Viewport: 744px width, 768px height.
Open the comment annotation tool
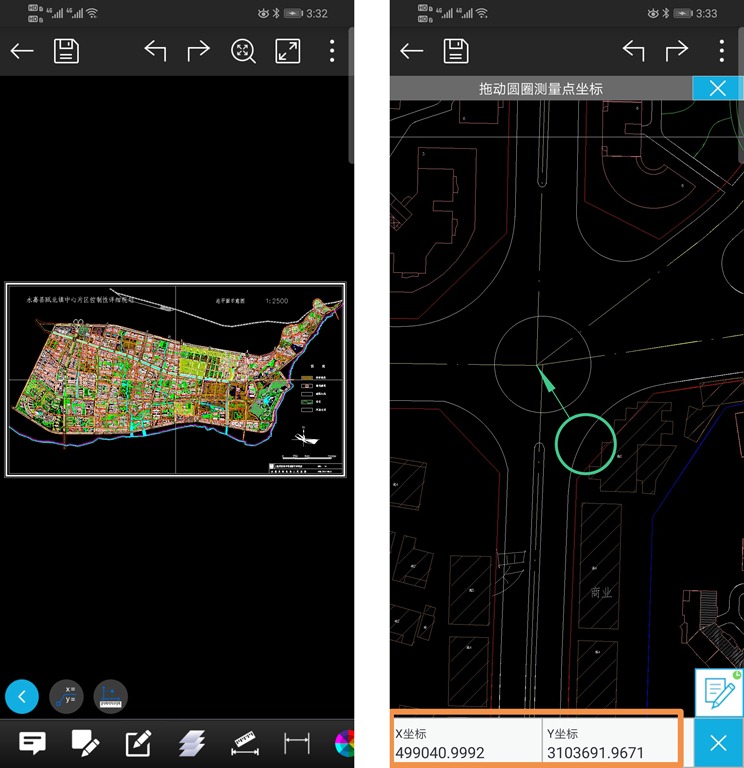click(x=33, y=743)
